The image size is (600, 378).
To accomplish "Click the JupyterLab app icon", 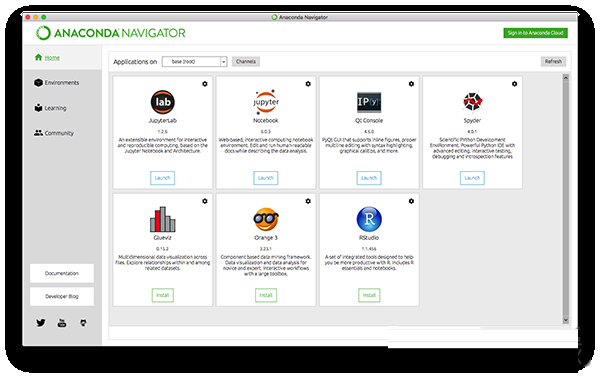I will (x=163, y=102).
